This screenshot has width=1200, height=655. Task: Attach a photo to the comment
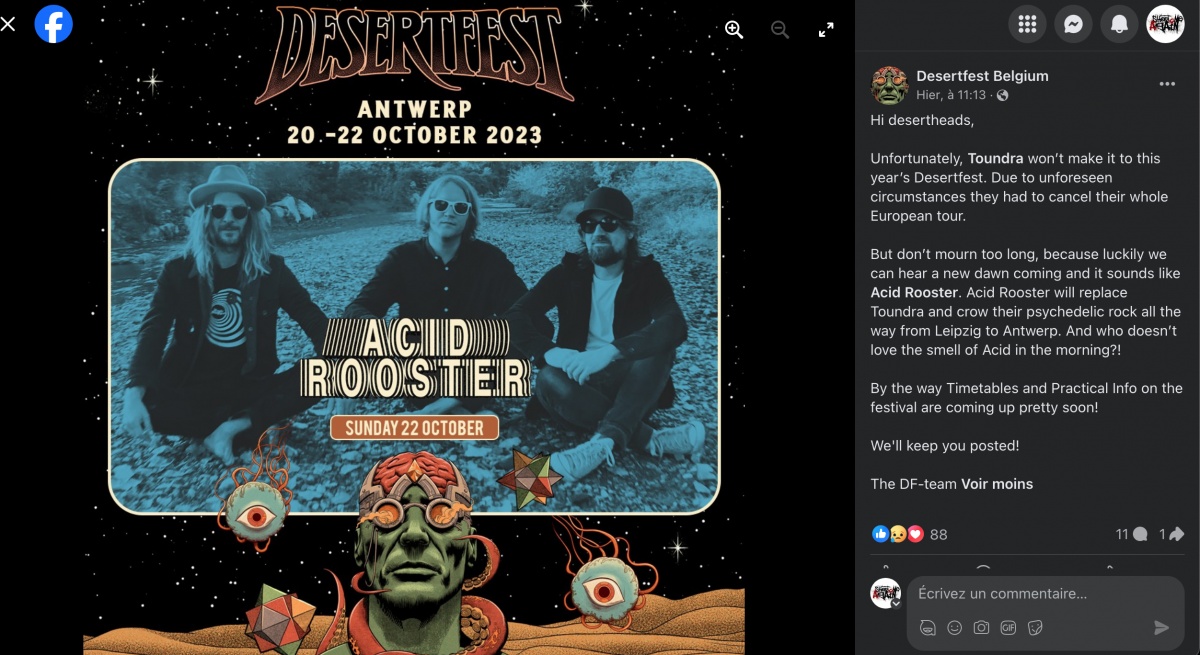982,627
